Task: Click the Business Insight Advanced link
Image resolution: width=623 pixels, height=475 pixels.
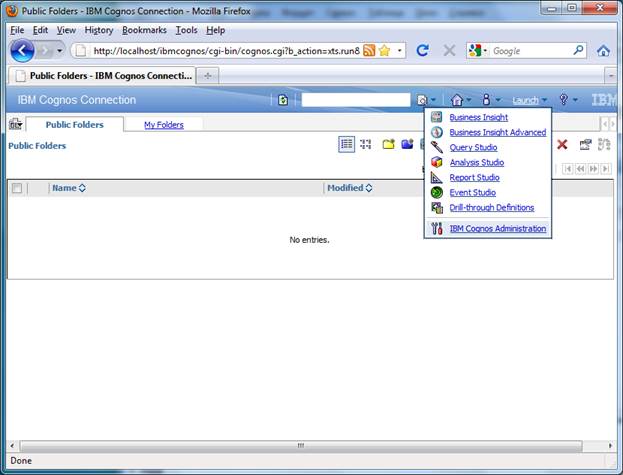Action: click(497, 132)
